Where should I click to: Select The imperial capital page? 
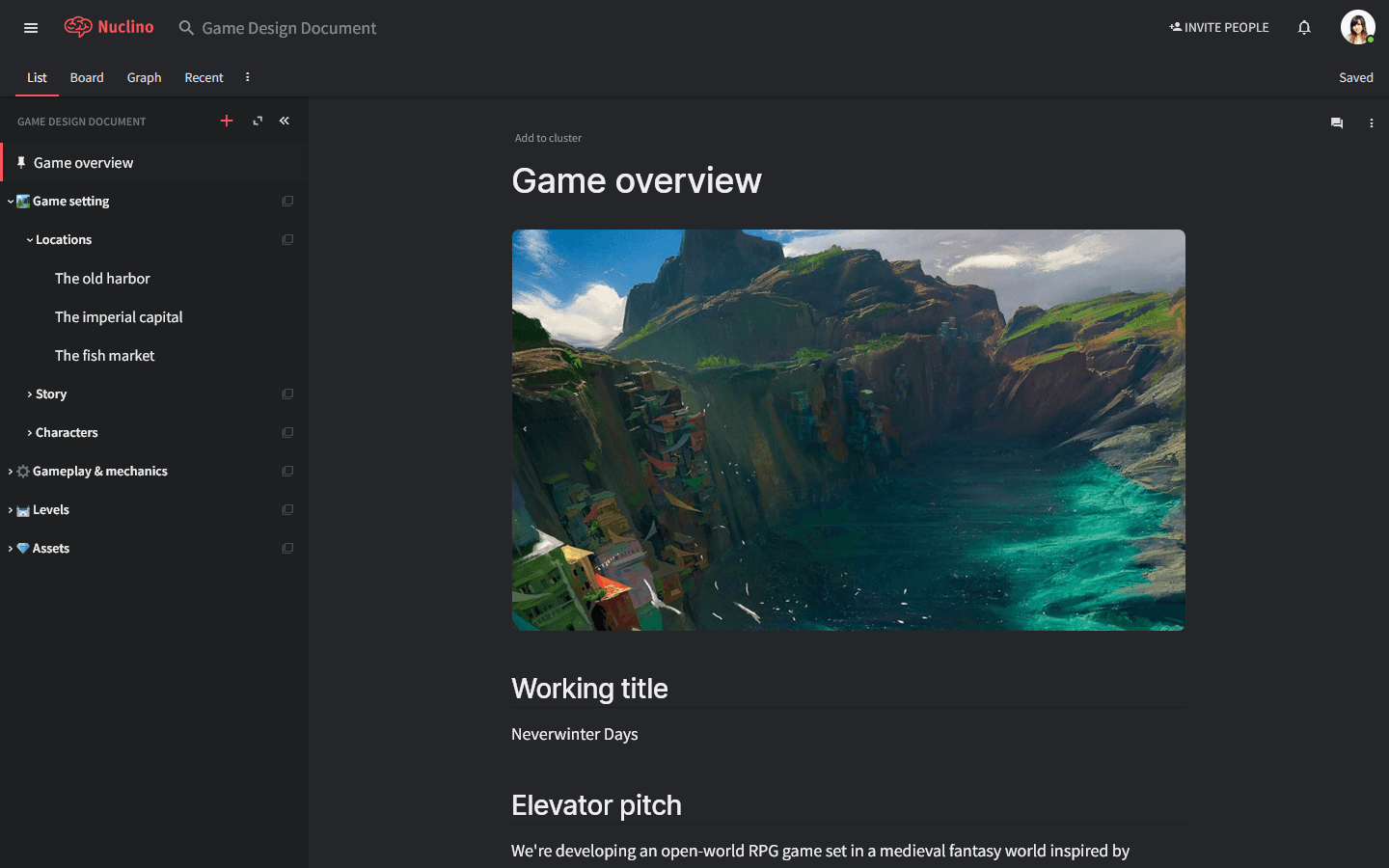[x=119, y=316]
